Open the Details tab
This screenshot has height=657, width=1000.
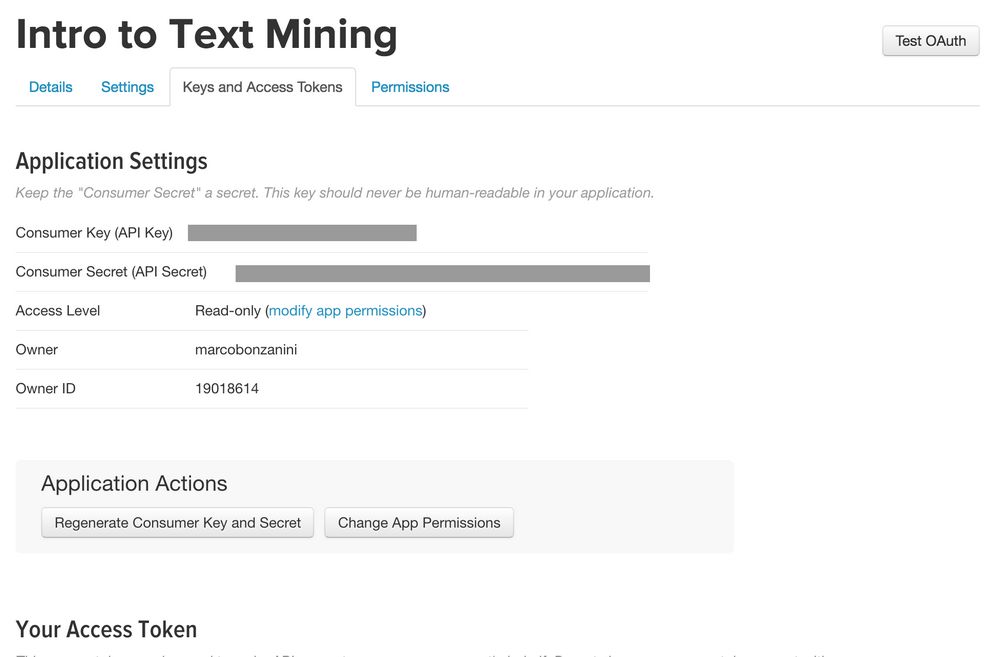pyautogui.click(x=51, y=87)
